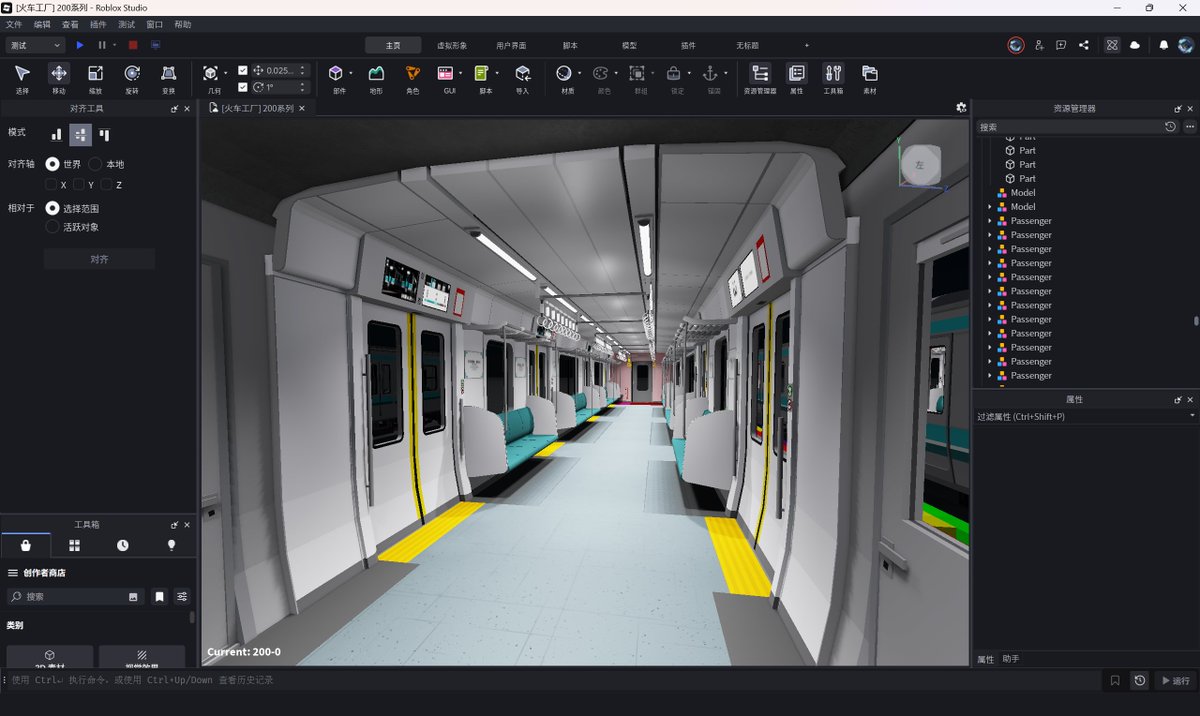Enable the Y axis checkbox
The width and height of the screenshot is (1200, 716).
click(x=78, y=185)
